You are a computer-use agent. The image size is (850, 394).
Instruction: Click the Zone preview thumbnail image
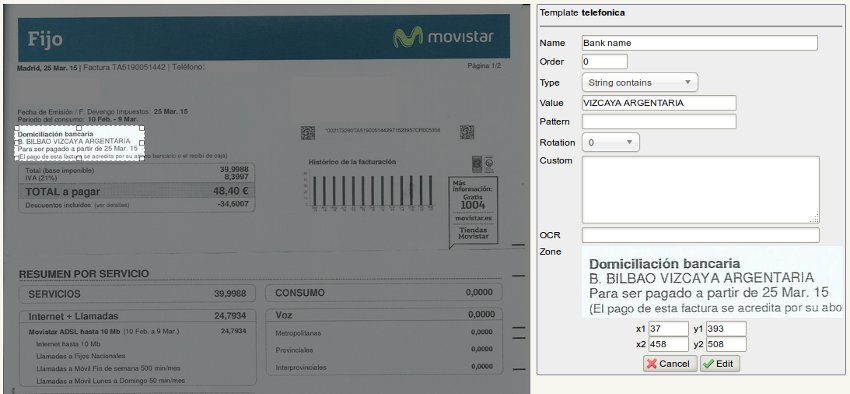pyautogui.click(x=712, y=282)
